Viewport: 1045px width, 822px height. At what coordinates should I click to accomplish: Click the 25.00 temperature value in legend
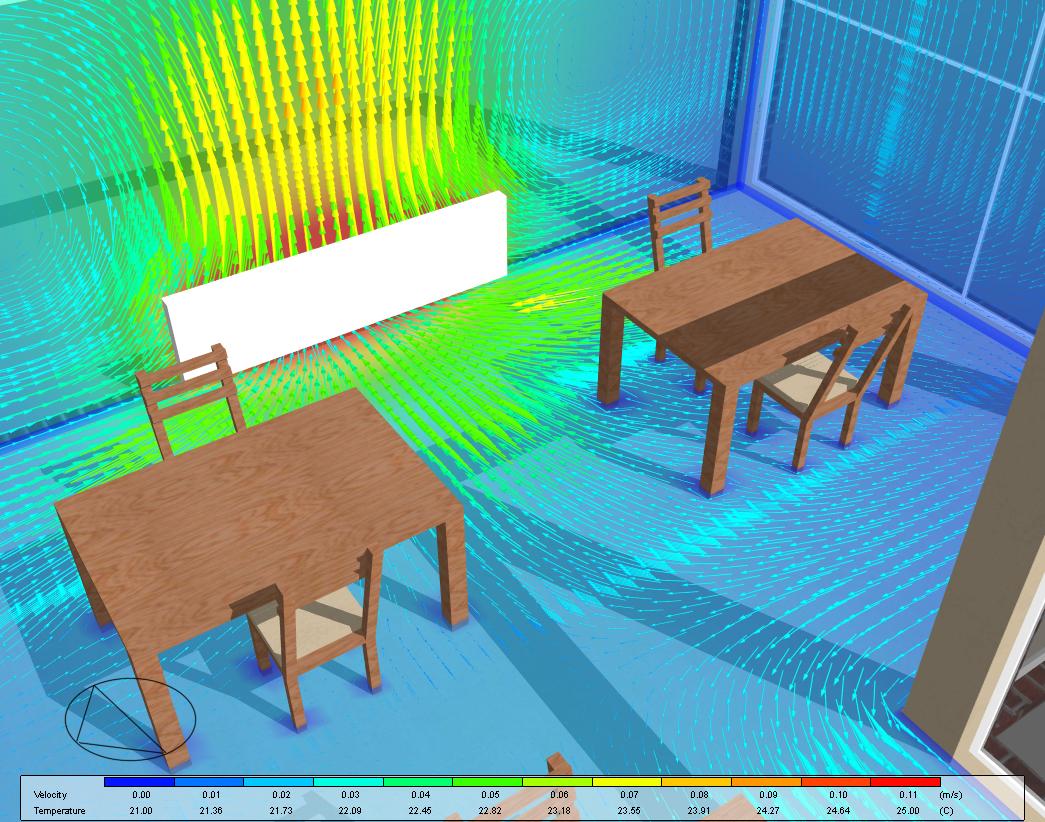[x=905, y=810]
